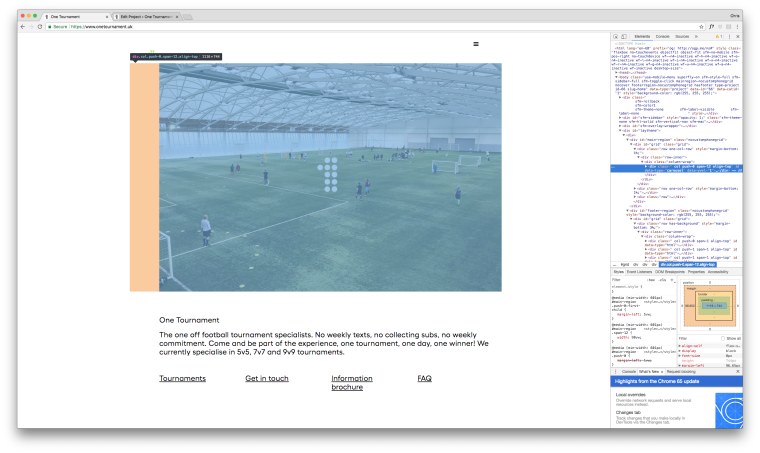Close the bottom drawer panel

point(738,371)
